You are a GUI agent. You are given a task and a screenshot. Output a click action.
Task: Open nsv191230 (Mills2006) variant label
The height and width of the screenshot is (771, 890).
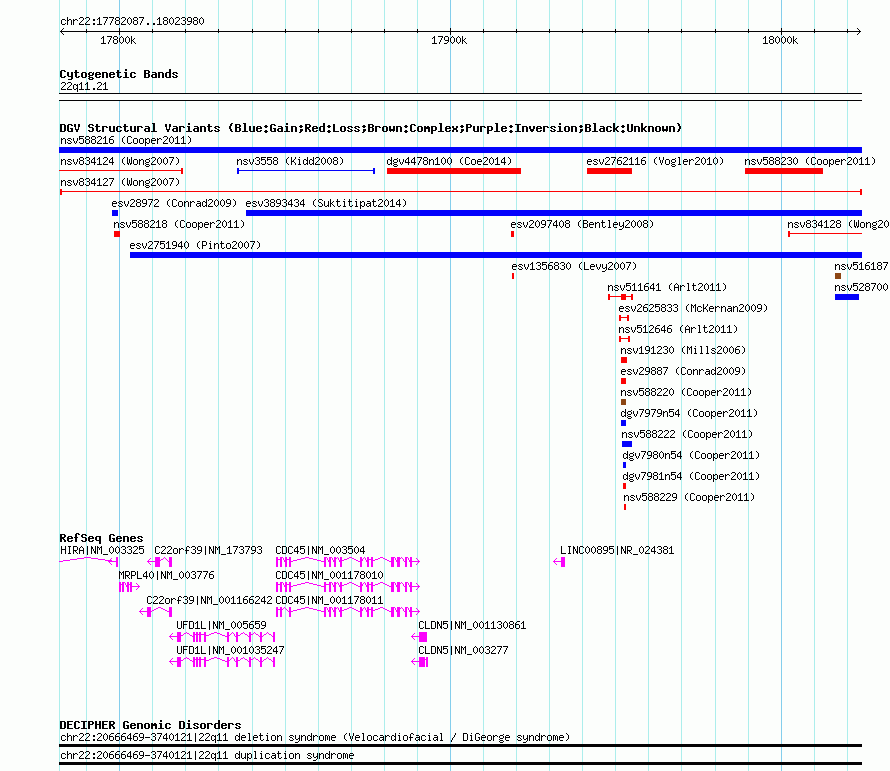click(683, 350)
